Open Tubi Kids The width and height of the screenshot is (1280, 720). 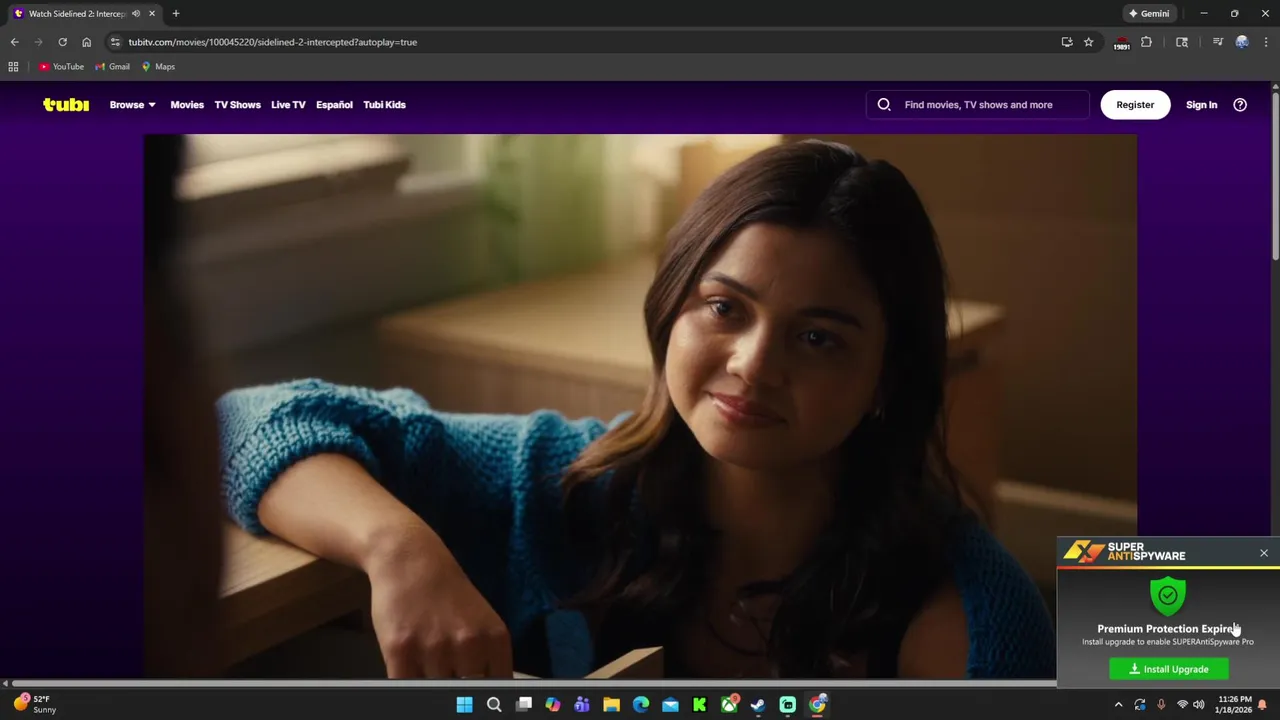(x=384, y=104)
